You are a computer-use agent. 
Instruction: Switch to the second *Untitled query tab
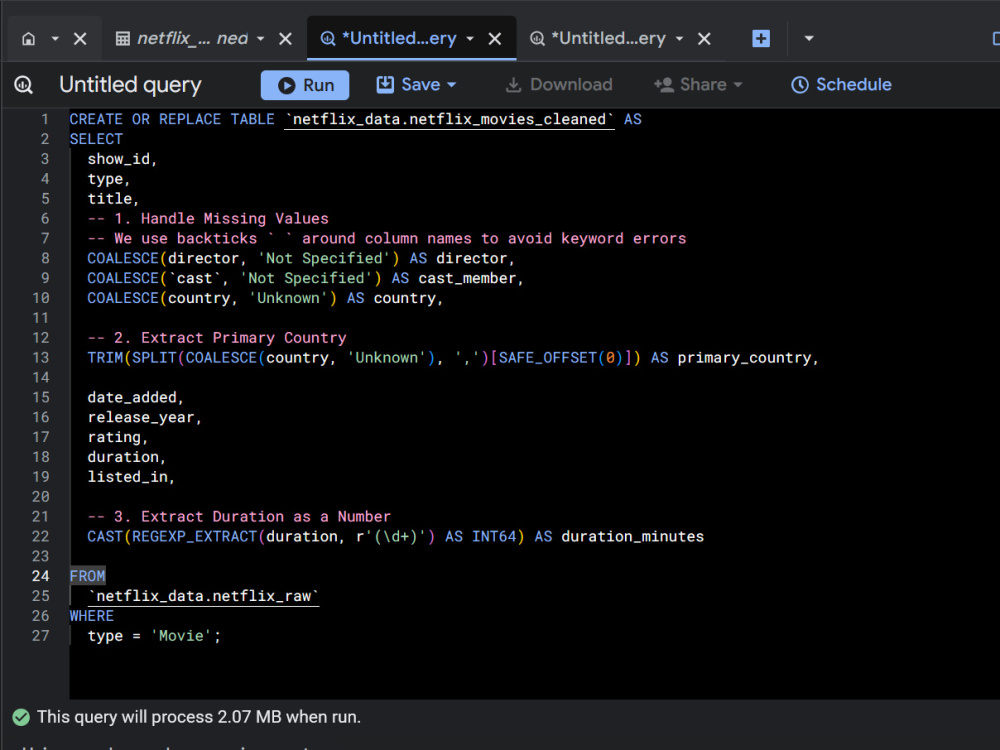608,39
